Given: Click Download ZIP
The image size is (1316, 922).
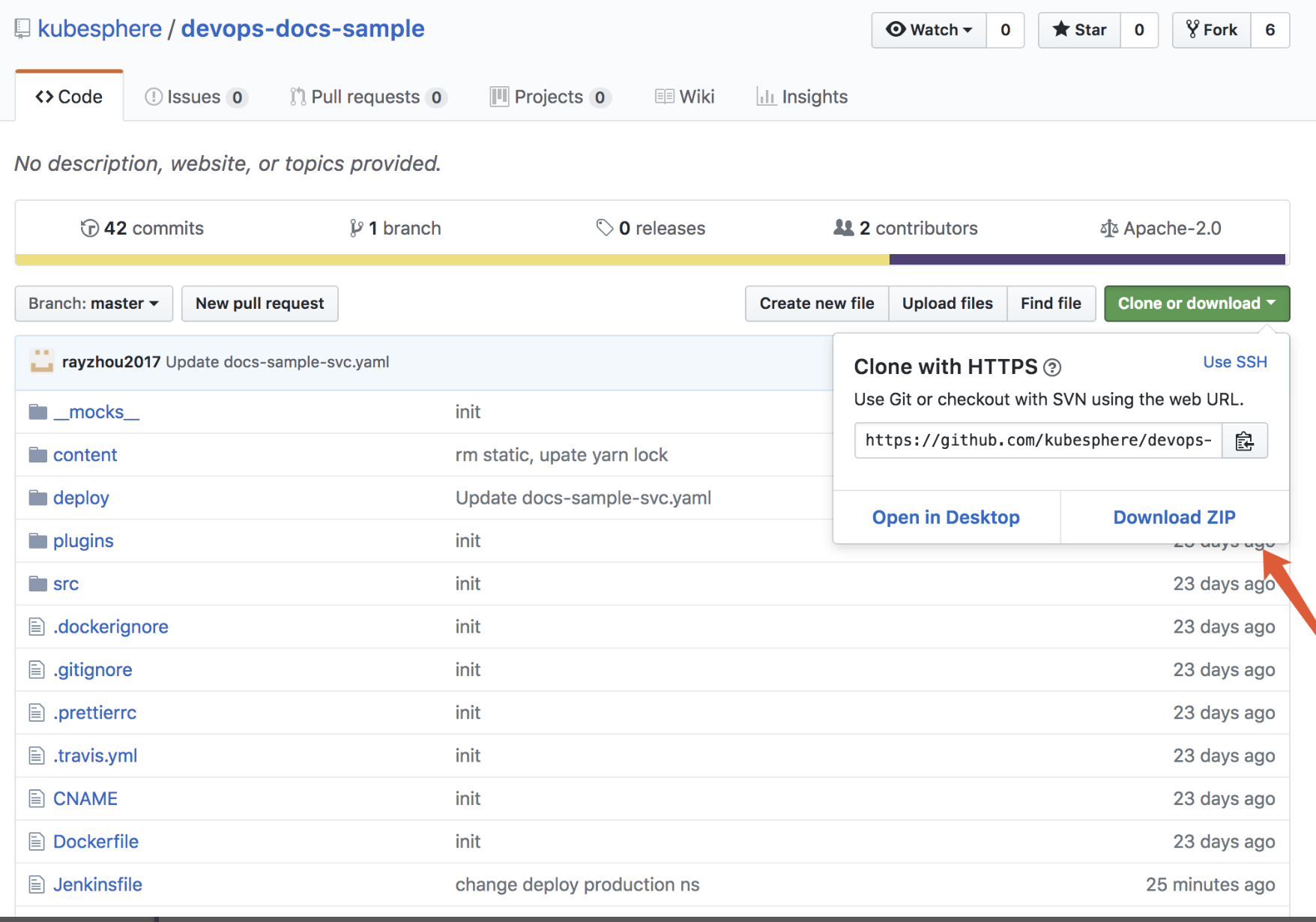Looking at the screenshot, I should pyautogui.click(x=1174, y=517).
